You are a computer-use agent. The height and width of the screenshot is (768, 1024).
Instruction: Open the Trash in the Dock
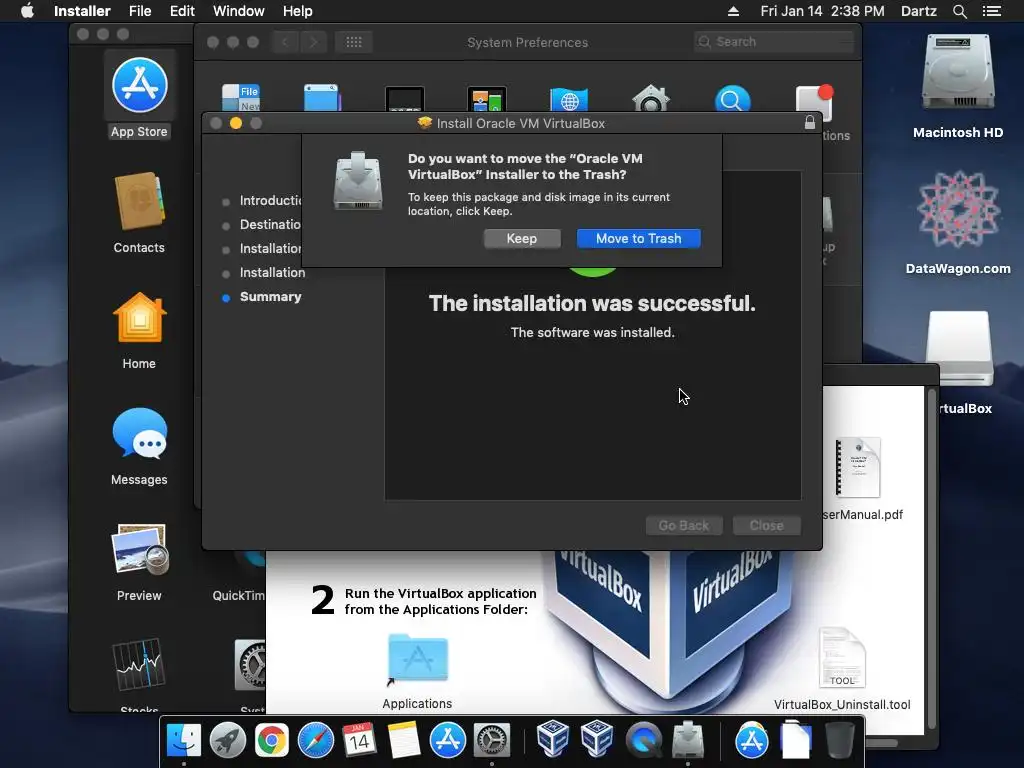pyautogui.click(x=840, y=741)
